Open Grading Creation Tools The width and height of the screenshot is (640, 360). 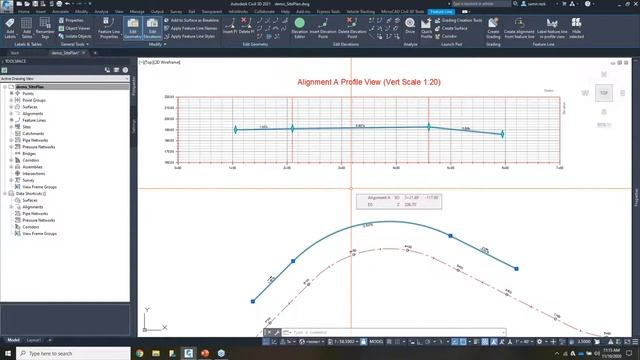[x=458, y=20]
